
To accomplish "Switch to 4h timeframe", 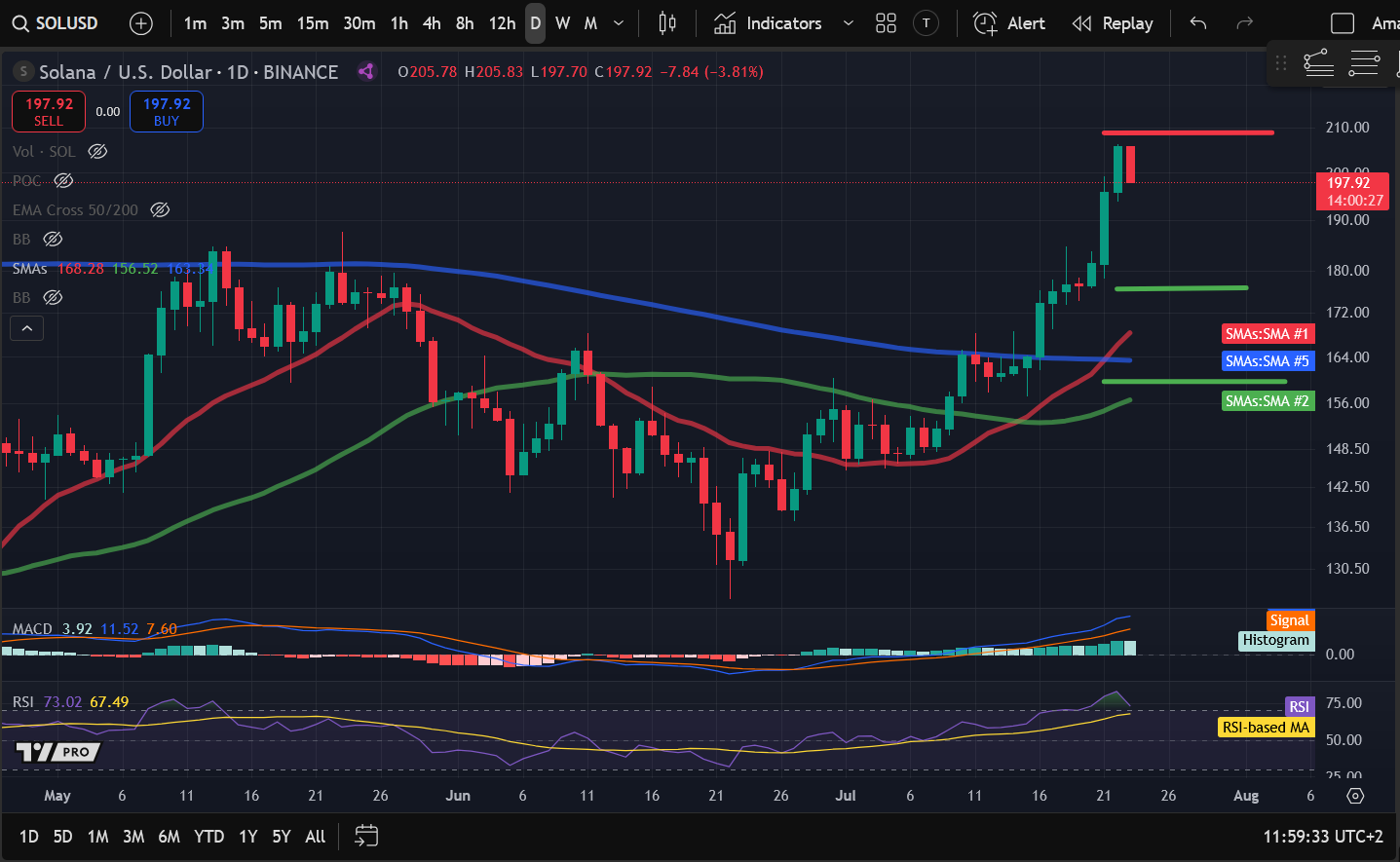I will pos(432,23).
